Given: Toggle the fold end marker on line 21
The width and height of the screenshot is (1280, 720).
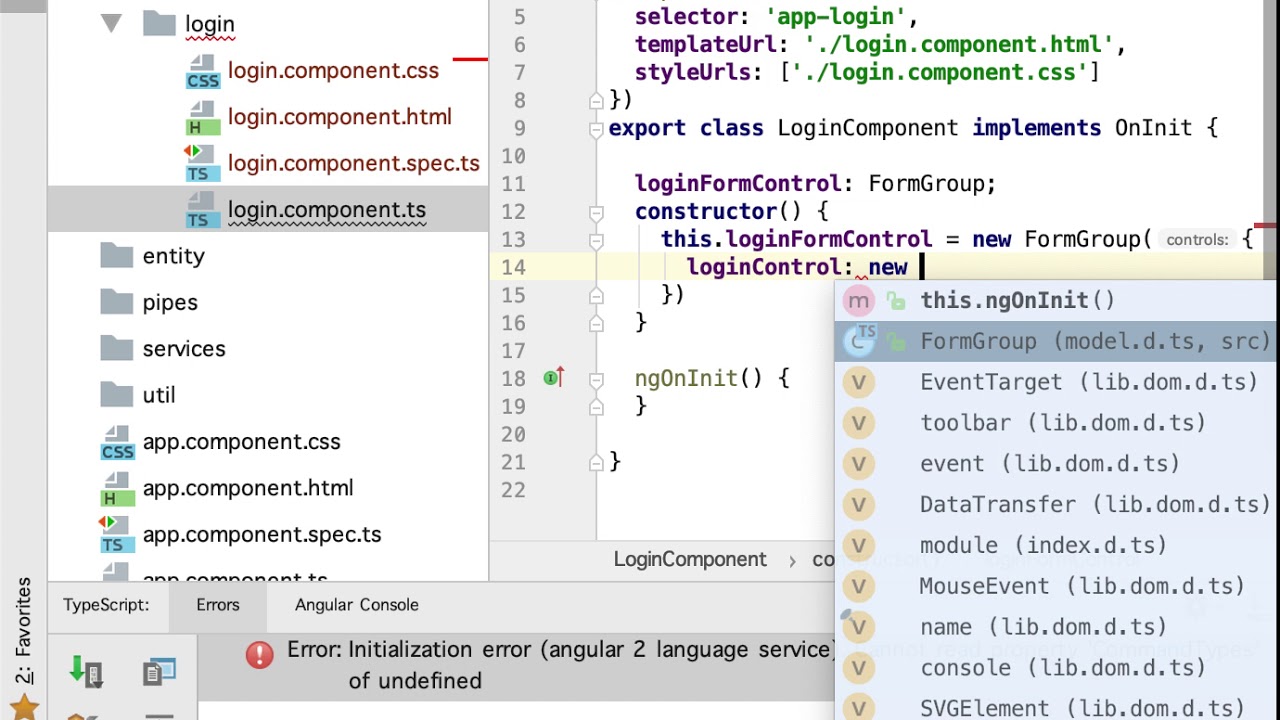Looking at the screenshot, I should pos(596,462).
